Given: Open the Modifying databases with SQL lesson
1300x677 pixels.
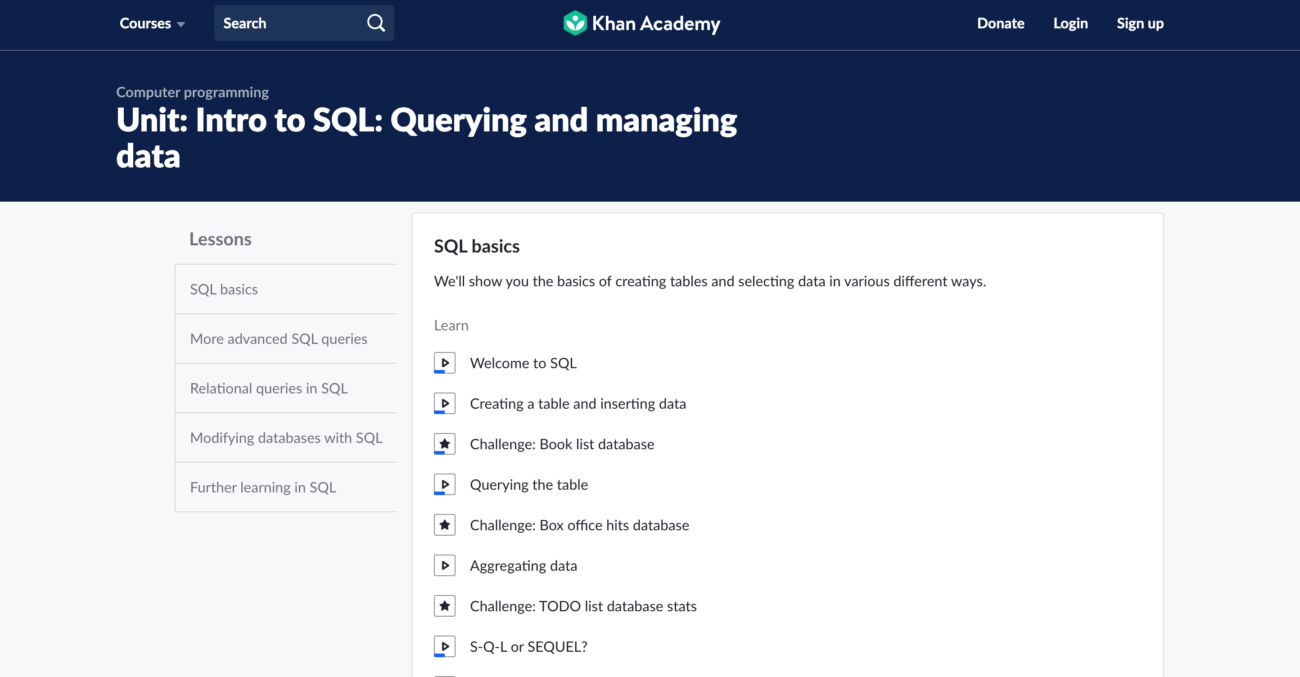Looking at the screenshot, I should click(x=285, y=437).
